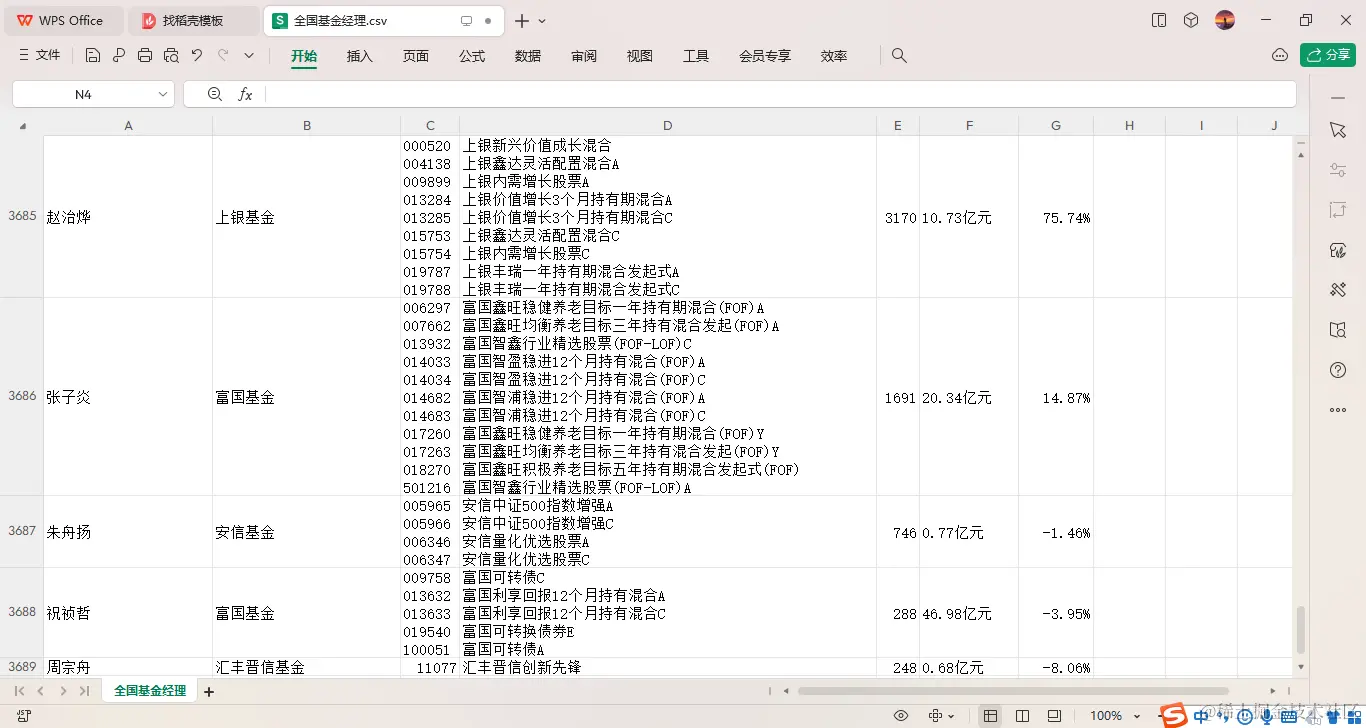Viewport: 1366px width, 728px height.
Task: Toggle eye protection mode in status bar
Action: point(901,716)
